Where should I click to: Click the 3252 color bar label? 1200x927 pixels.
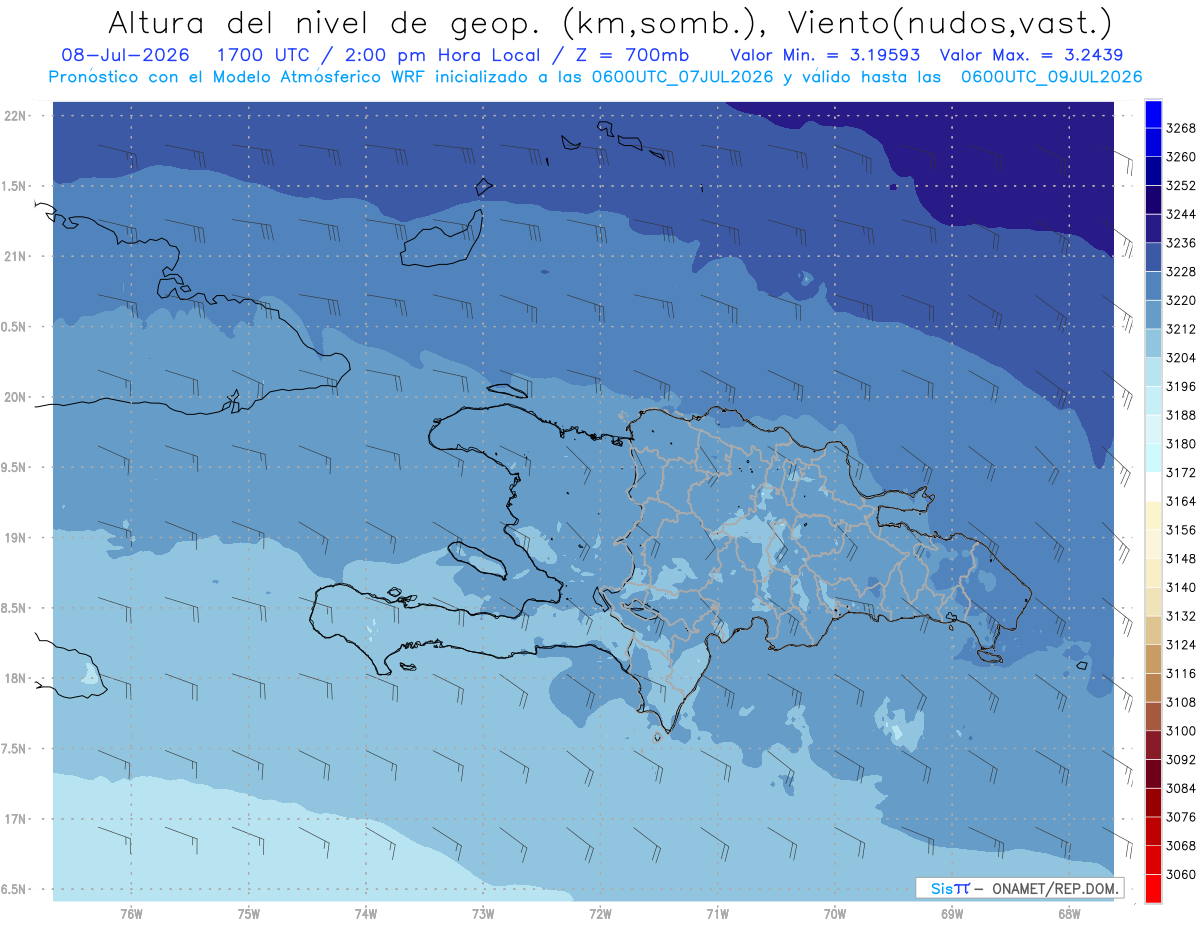pos(1181,186)
